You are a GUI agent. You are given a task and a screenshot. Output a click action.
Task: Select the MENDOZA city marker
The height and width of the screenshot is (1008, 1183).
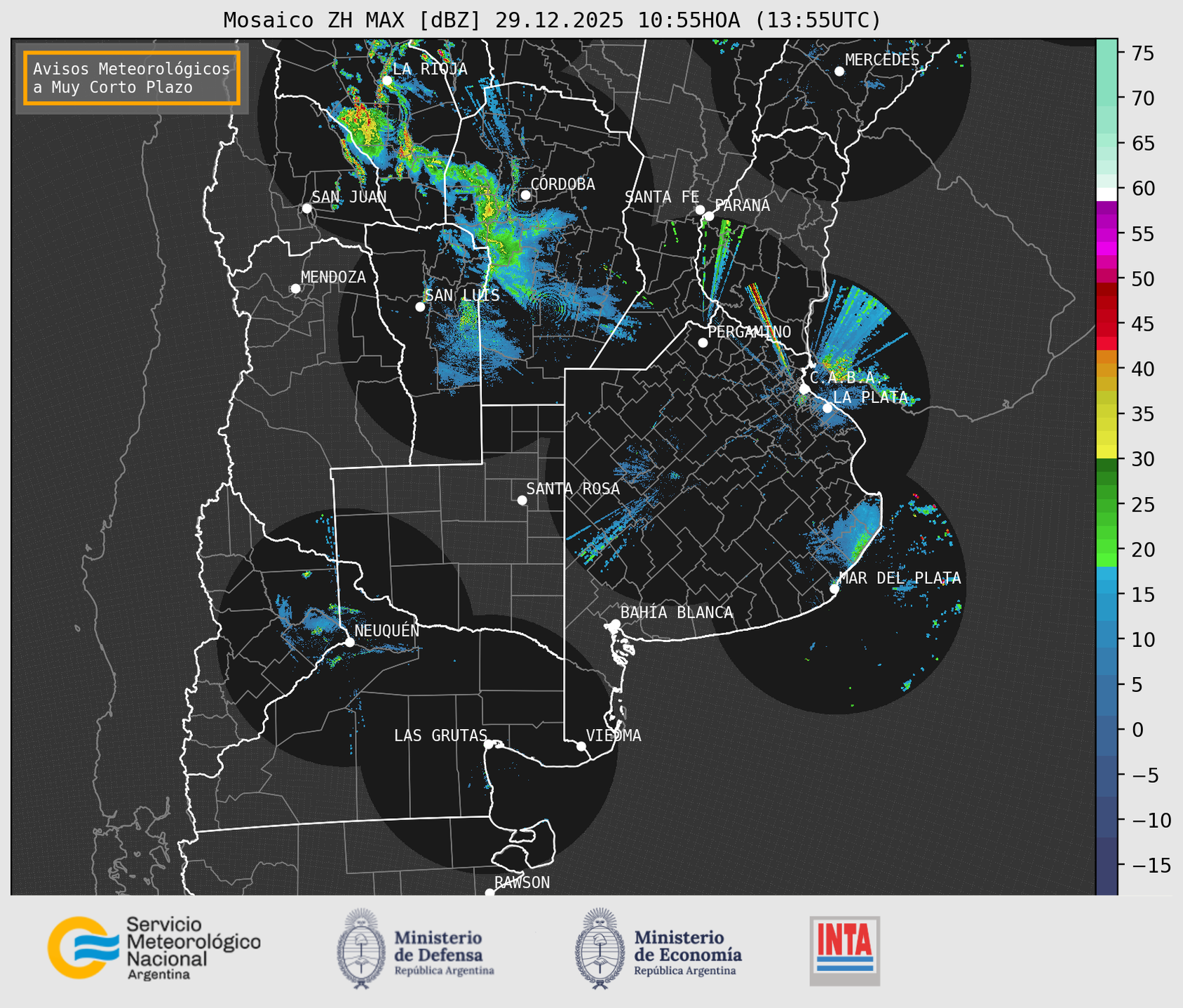click(296, 289)
